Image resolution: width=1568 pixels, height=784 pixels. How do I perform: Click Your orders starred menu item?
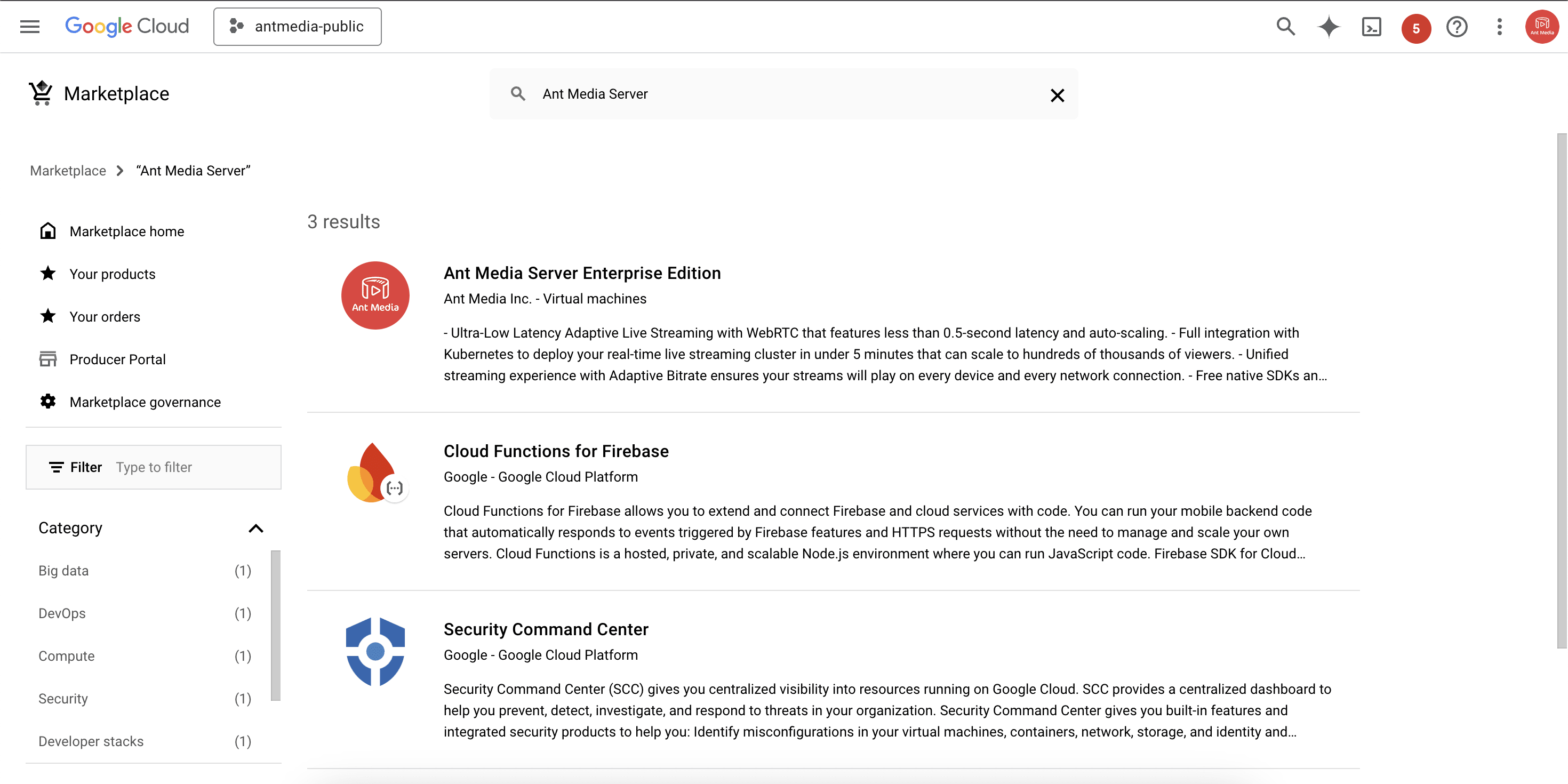point(105,316)
